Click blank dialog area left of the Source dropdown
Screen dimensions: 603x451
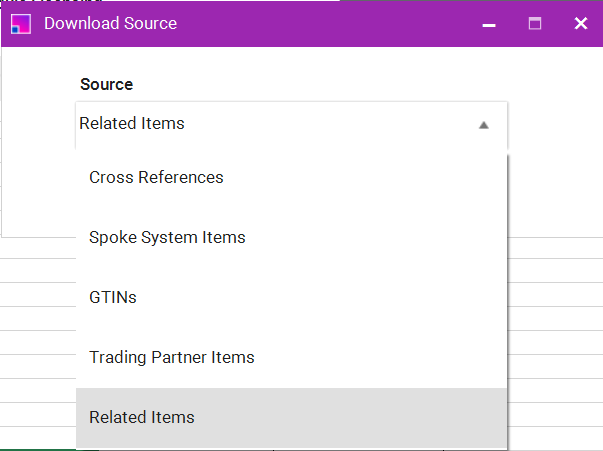pos(38,150)
